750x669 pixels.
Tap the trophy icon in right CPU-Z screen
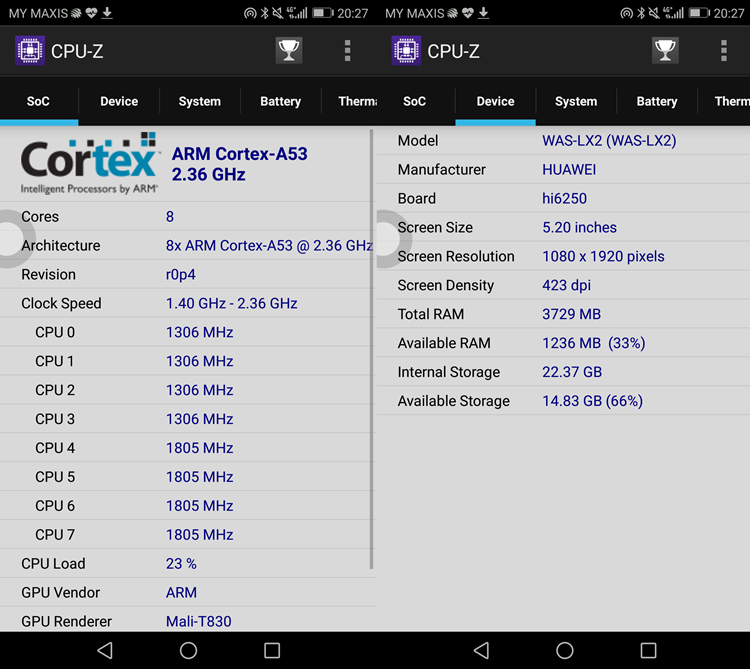pyautogui.click(x=665, y=50)
